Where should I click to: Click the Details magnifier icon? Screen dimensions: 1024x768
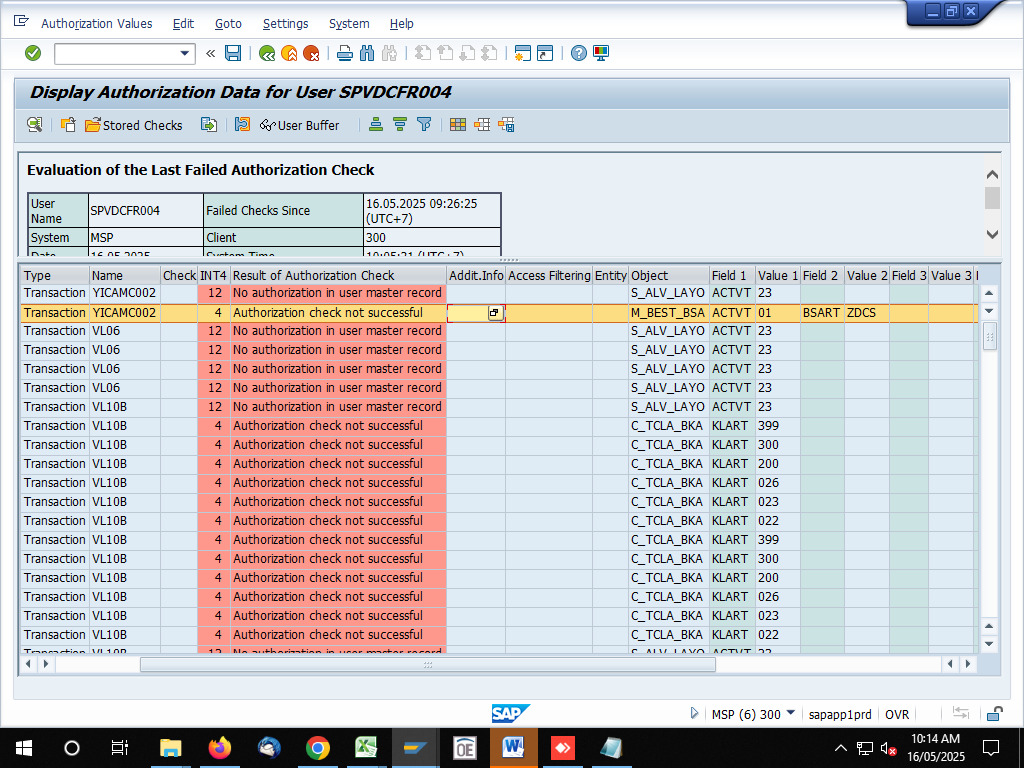[35, 125]
